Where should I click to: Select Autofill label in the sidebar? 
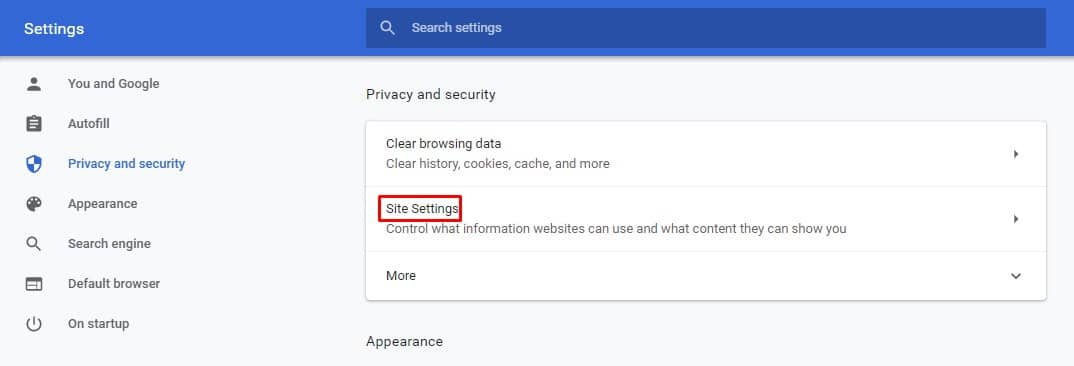click(88, 123)
